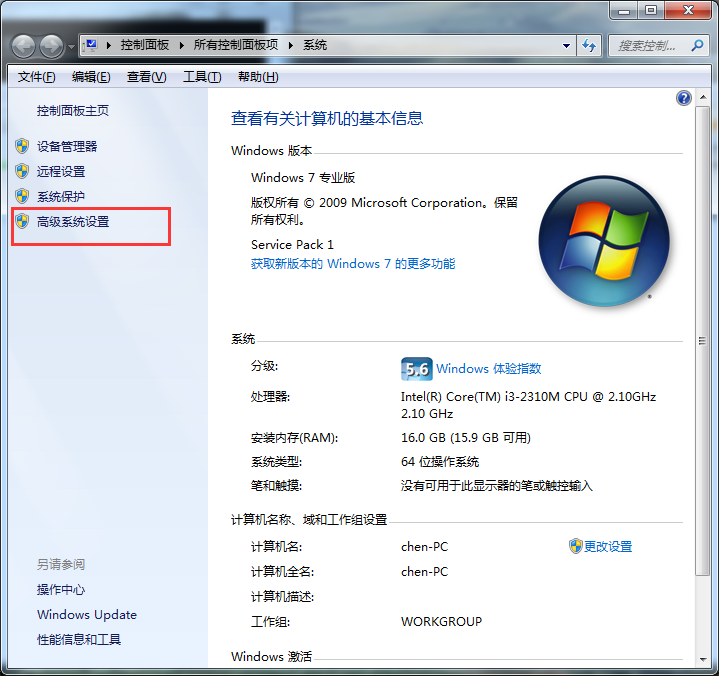Open the 查看(V) menu
The width and height of the screenshot is (719, 676).
pyautogui.click(x=146, y=77)
